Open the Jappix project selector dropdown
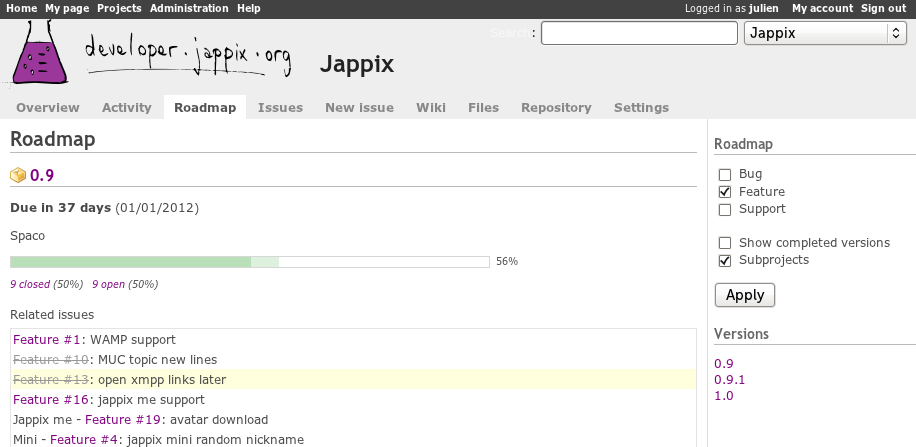Viewport: 916px width, 447px height. point(825,33)
